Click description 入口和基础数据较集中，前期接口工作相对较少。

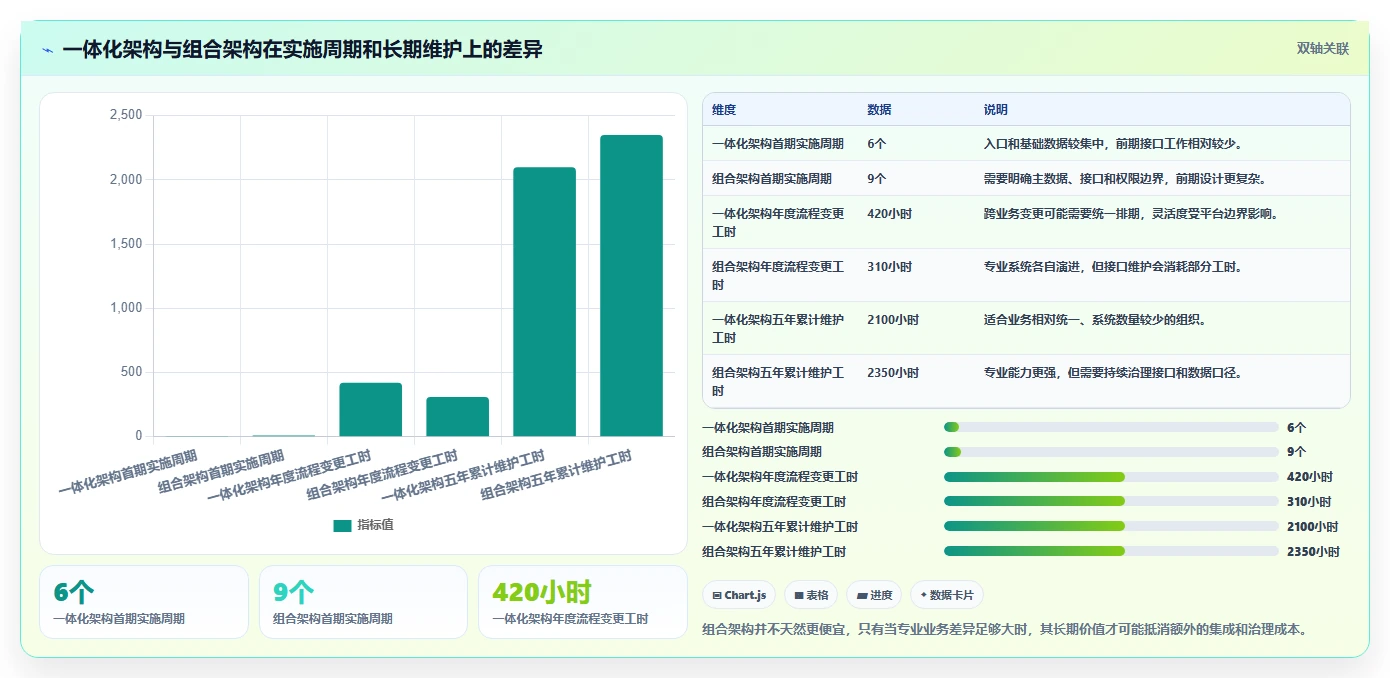point(1115,144)
